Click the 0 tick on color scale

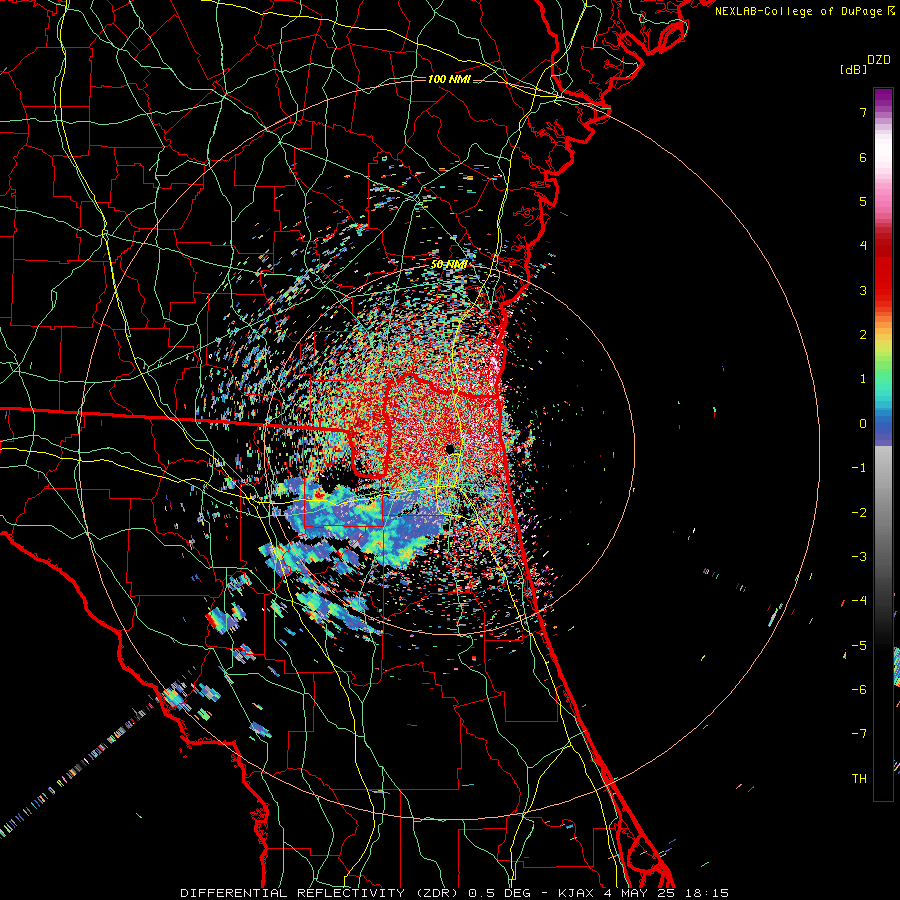click(863, 424)
